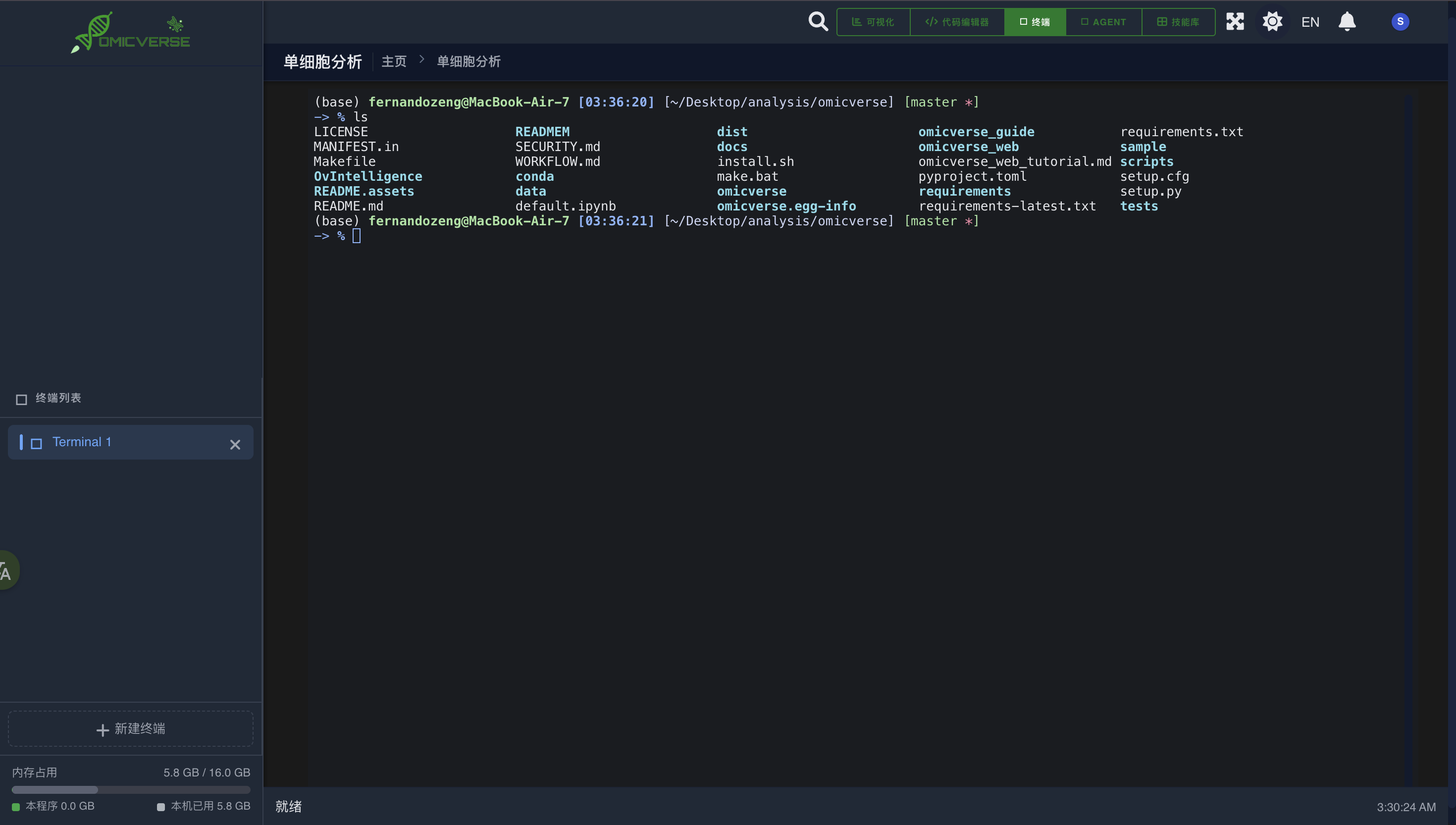
Task: Switch to the AGENT tab
Action: (x=1103, y=22)
